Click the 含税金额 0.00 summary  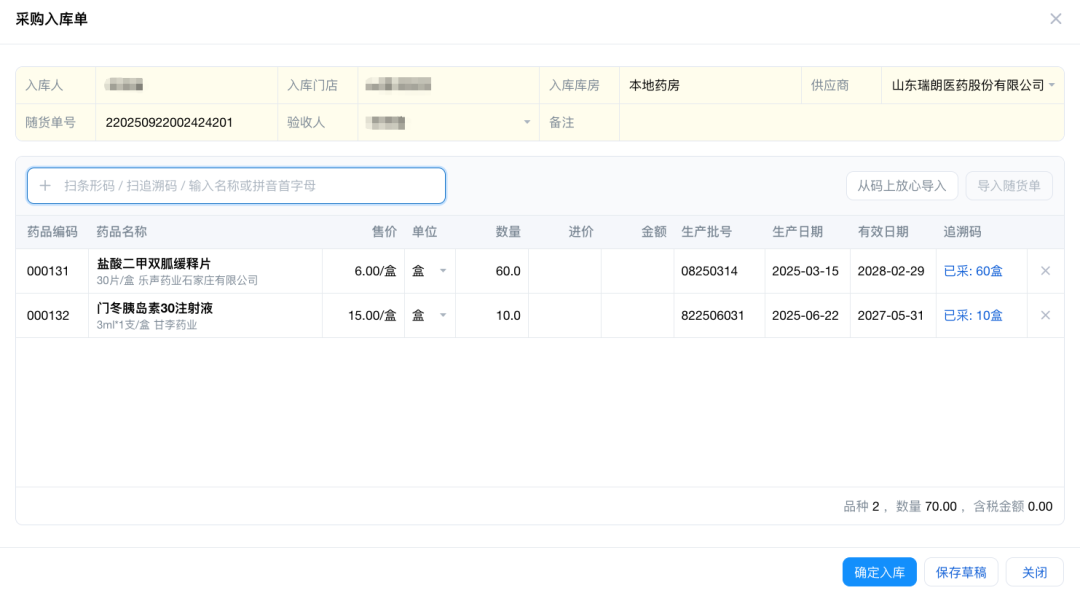click(x=1012, y=507)
